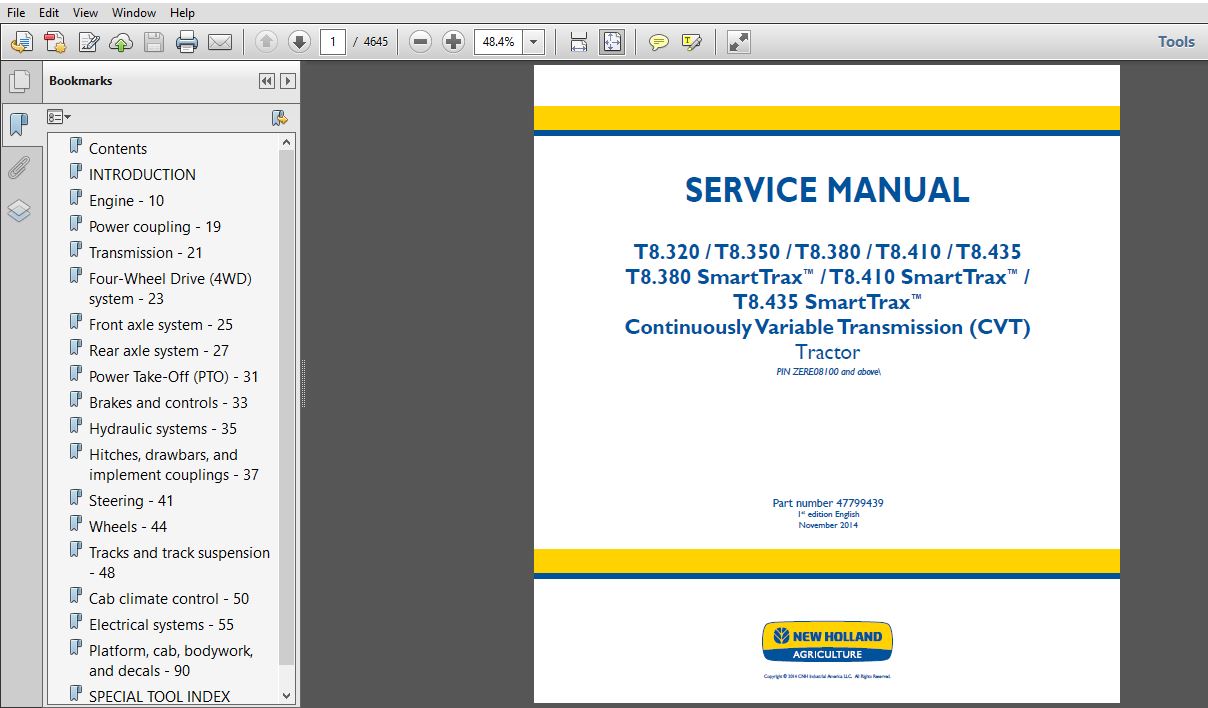
Task: Click the Open file toolbar icon
Action: tap(21, 42)
